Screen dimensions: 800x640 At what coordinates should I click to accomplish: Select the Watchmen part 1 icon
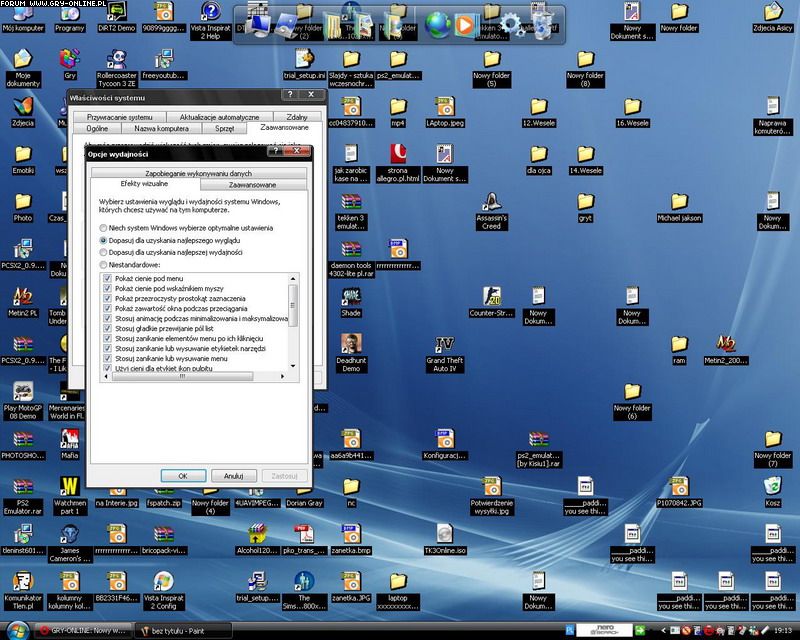pyautogui.click(x=70, y=495)
